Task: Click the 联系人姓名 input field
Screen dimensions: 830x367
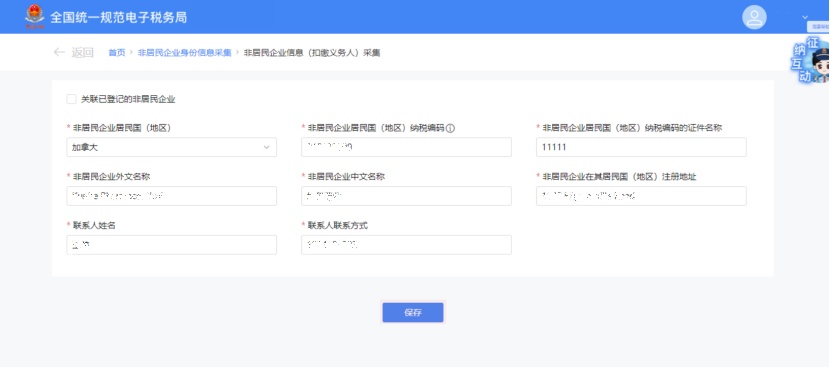Action: 172,245
